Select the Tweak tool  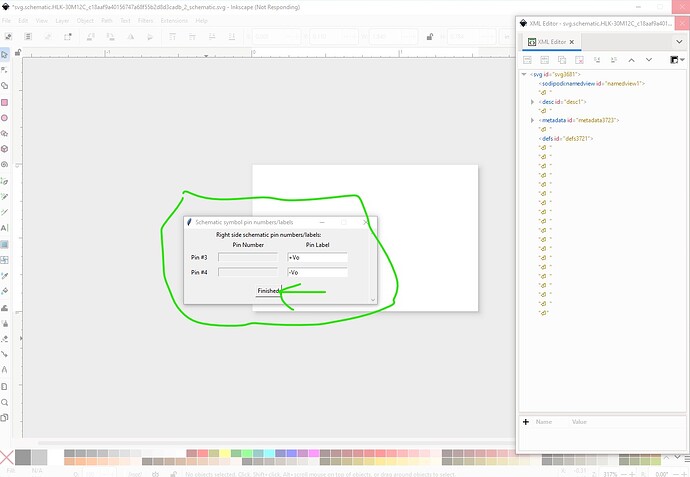[x=4, y=308]
